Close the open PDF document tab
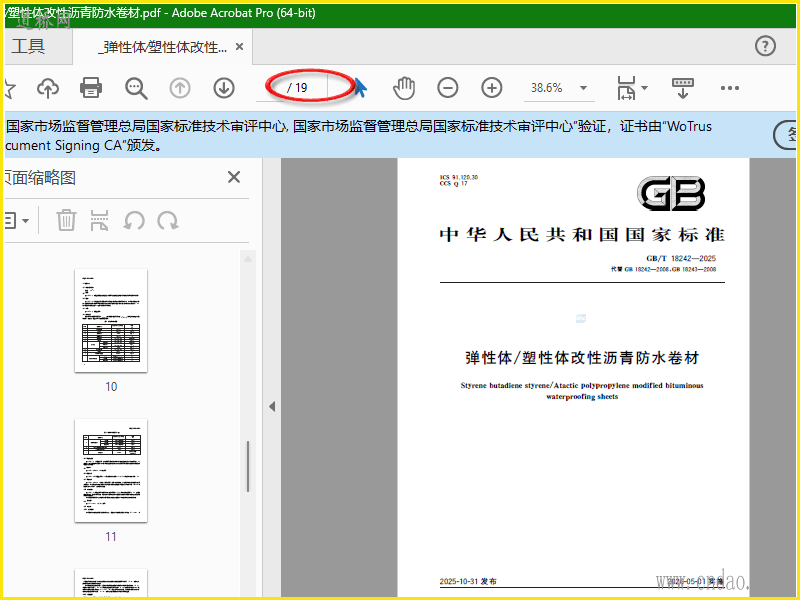 point(239,47)
